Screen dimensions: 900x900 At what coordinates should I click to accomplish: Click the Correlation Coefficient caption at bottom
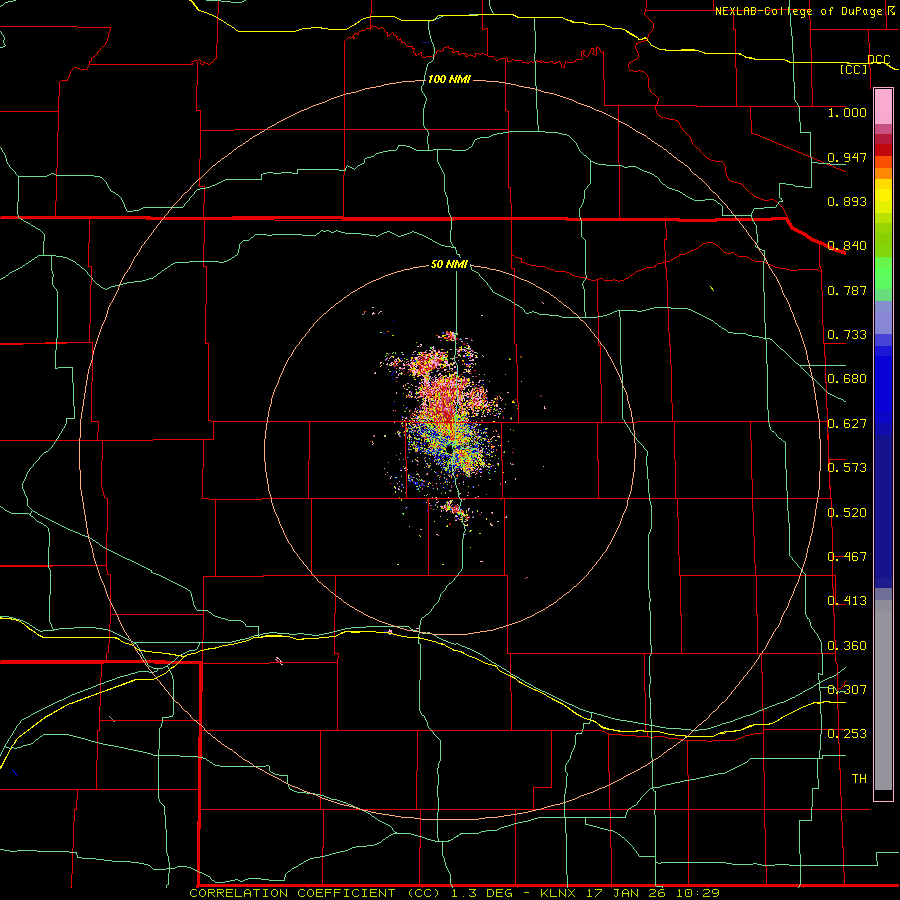454,893
